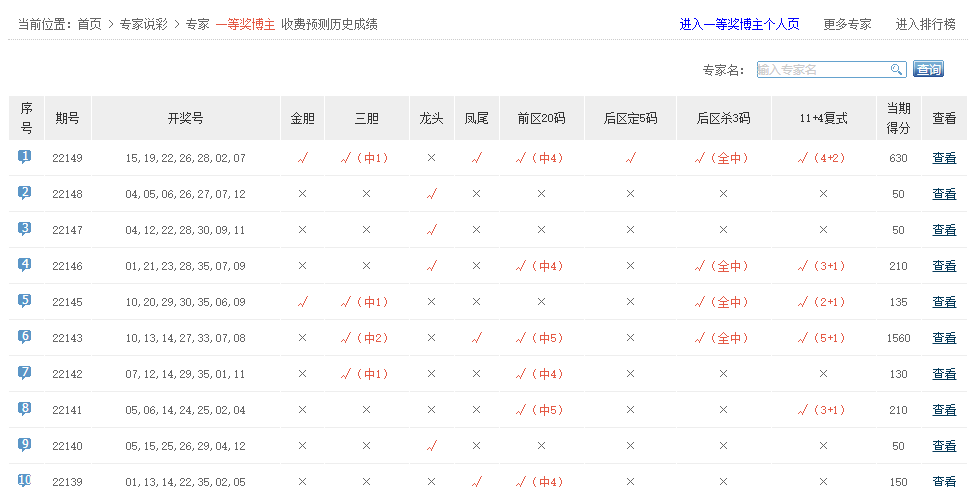Image resolution: width=975 pixels, height=487 pixels.
Task: Click the row number 4 badge icon
Action: (x=25, y=265)
